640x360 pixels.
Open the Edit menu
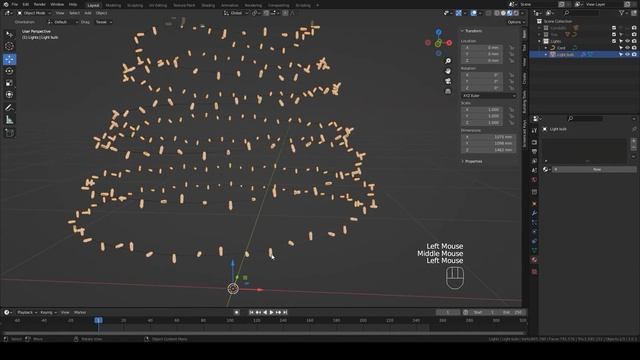pos(26,4)
